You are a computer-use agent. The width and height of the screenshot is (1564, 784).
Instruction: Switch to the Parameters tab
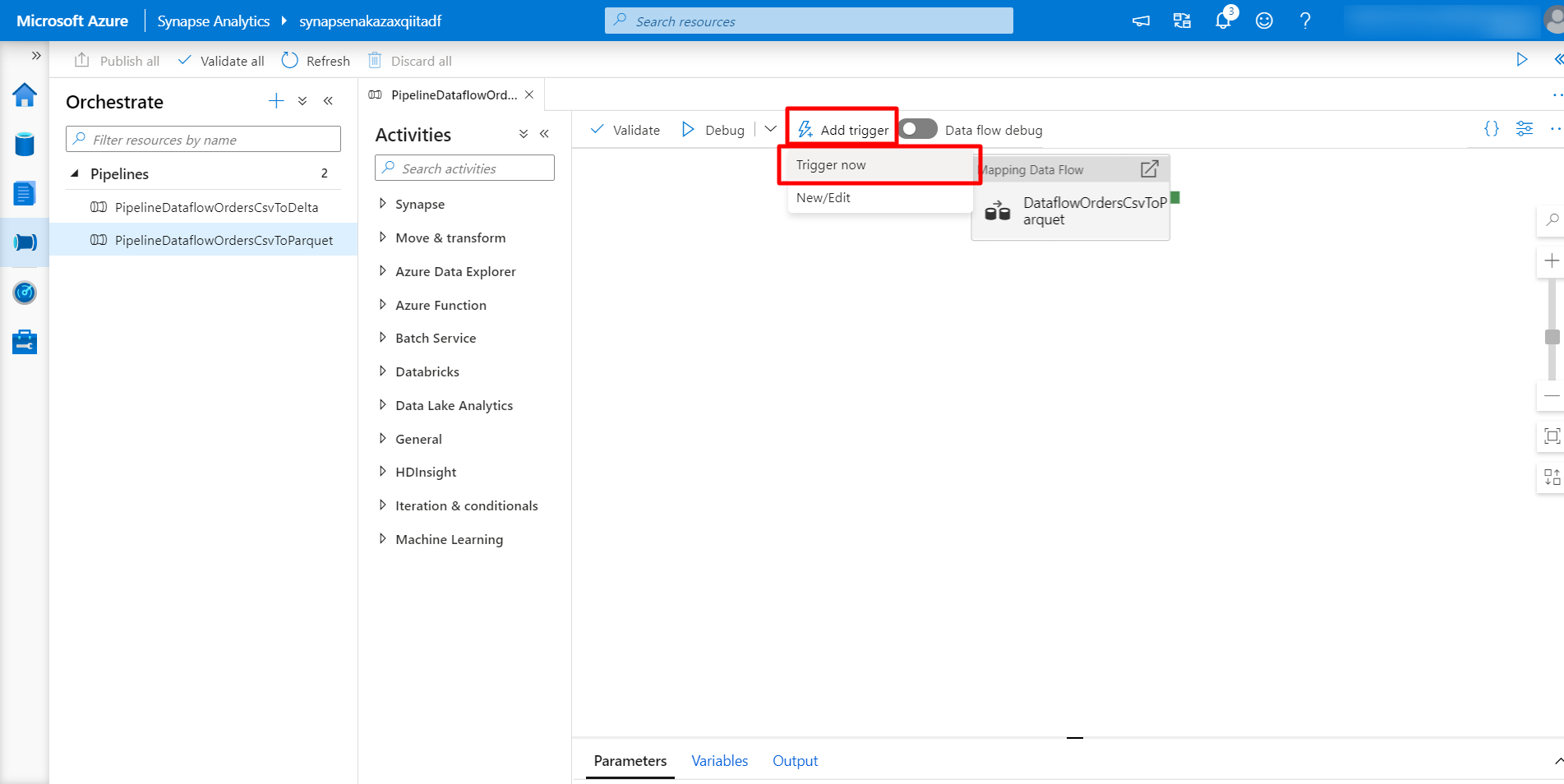click(x=630, y=761)
